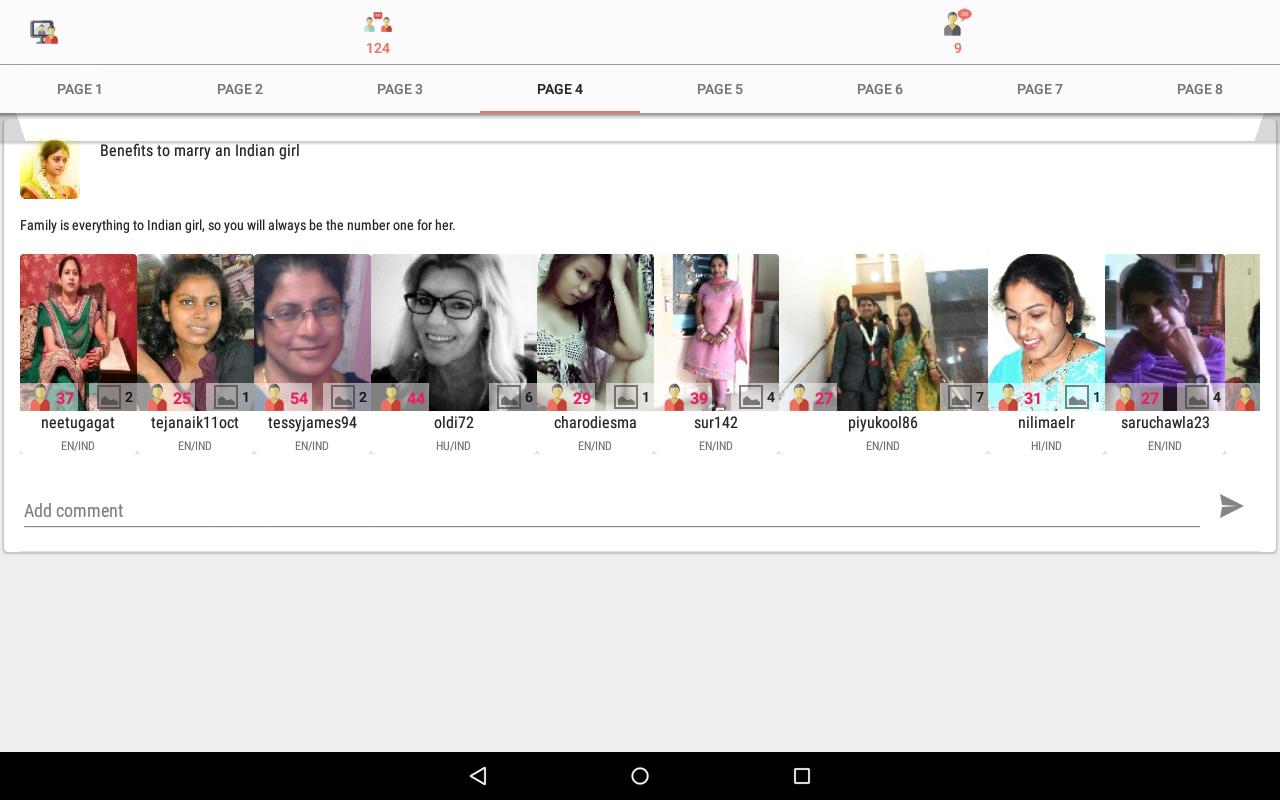
Task: Tap the username neetugagat
Action: click(78, 423)
